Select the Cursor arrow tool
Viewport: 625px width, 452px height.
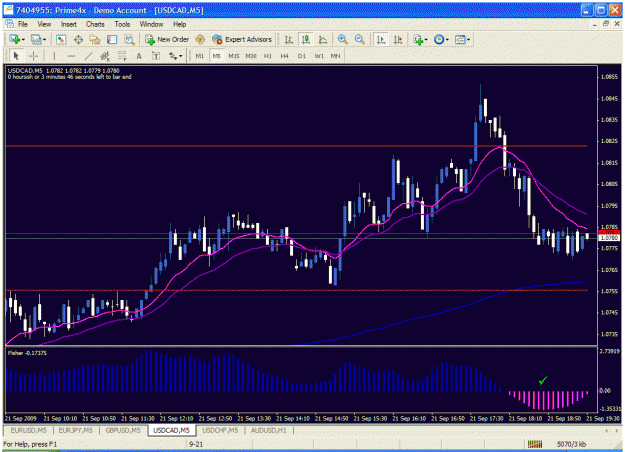coord(16,56)
